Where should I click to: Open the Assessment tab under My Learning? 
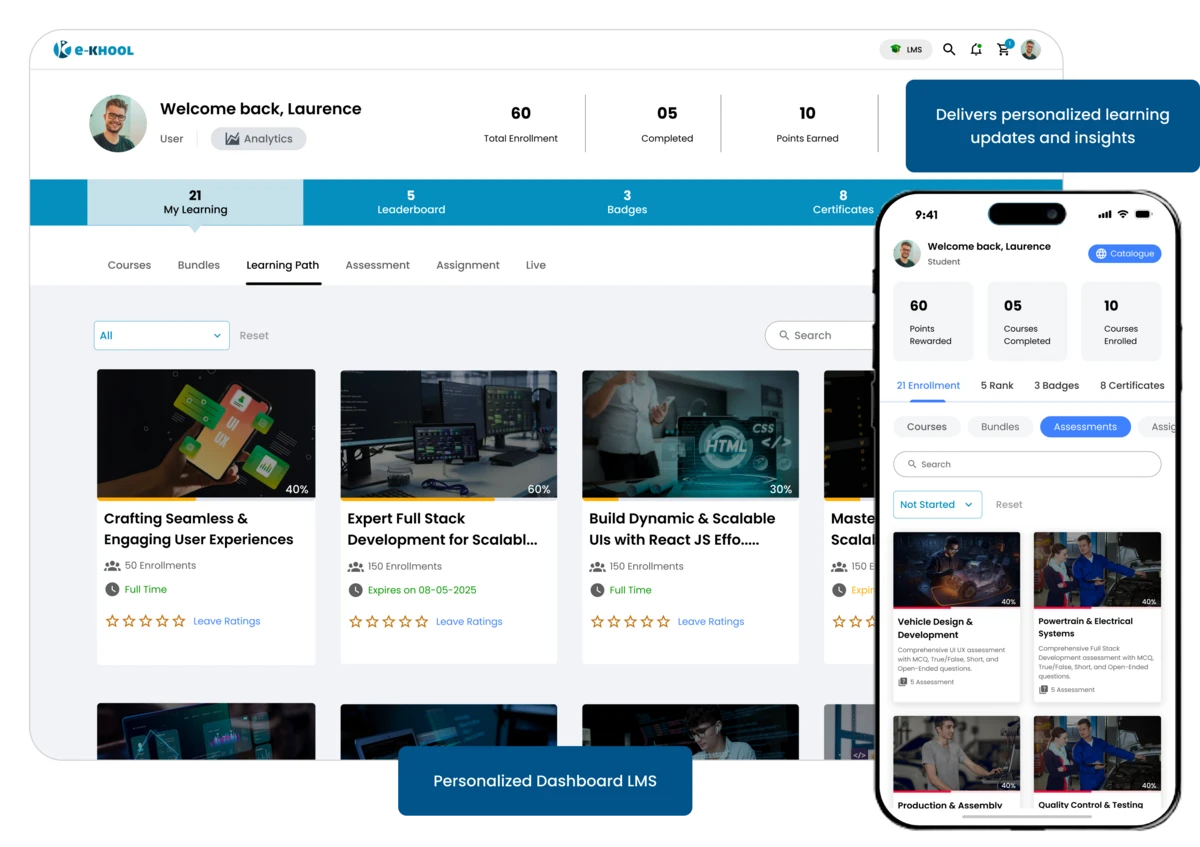[x=377, y=265]
